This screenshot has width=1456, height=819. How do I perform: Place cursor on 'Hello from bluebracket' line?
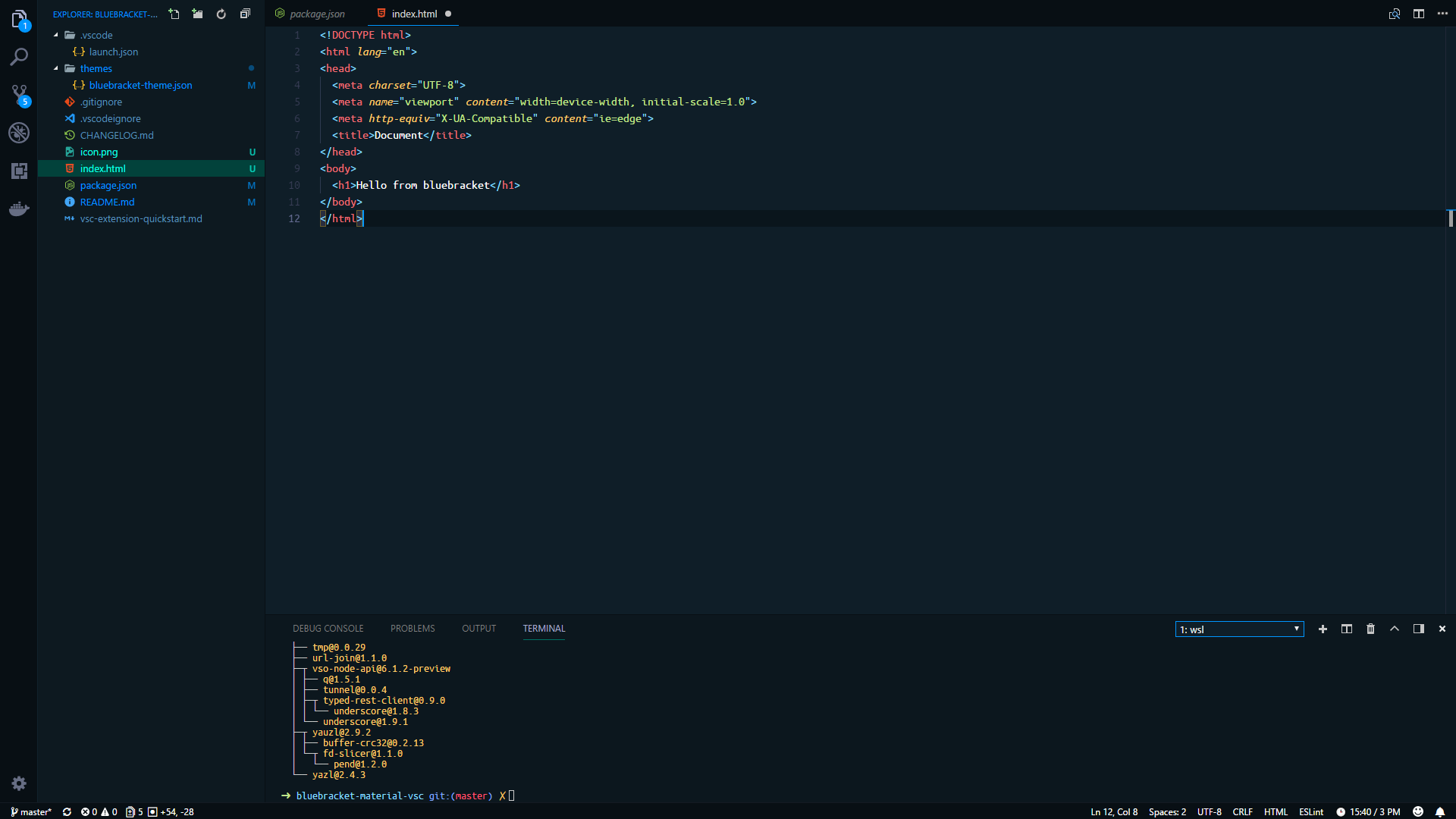tap(426, 185)
